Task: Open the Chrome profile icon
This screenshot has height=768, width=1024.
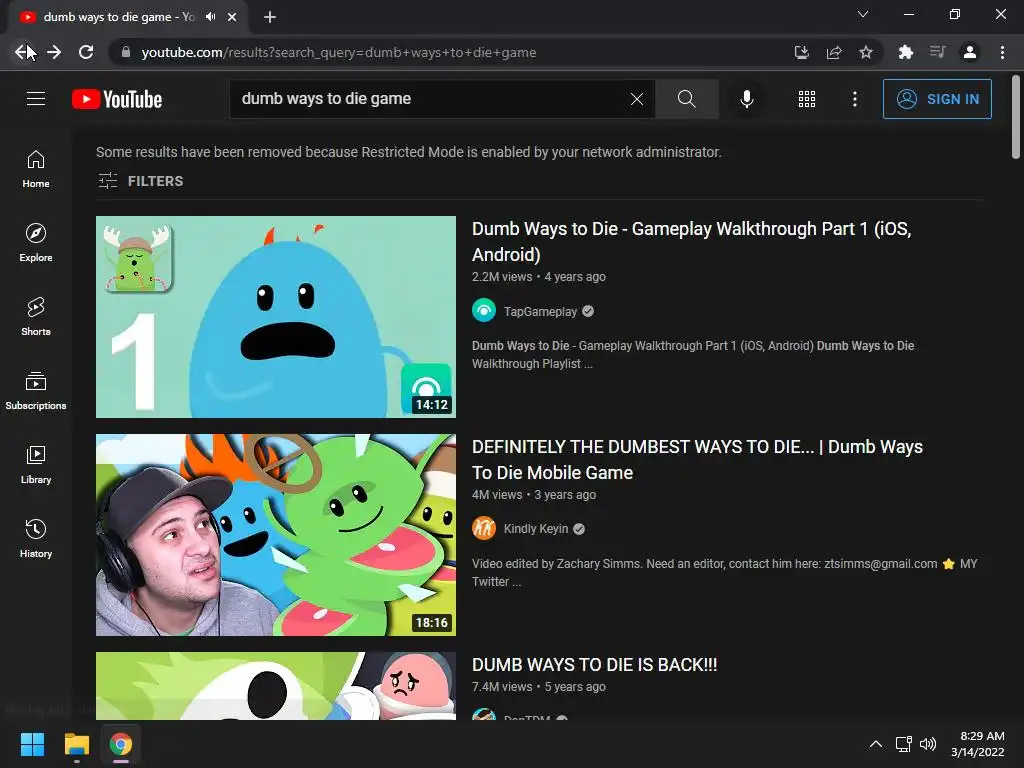Action: pos(970,52)
